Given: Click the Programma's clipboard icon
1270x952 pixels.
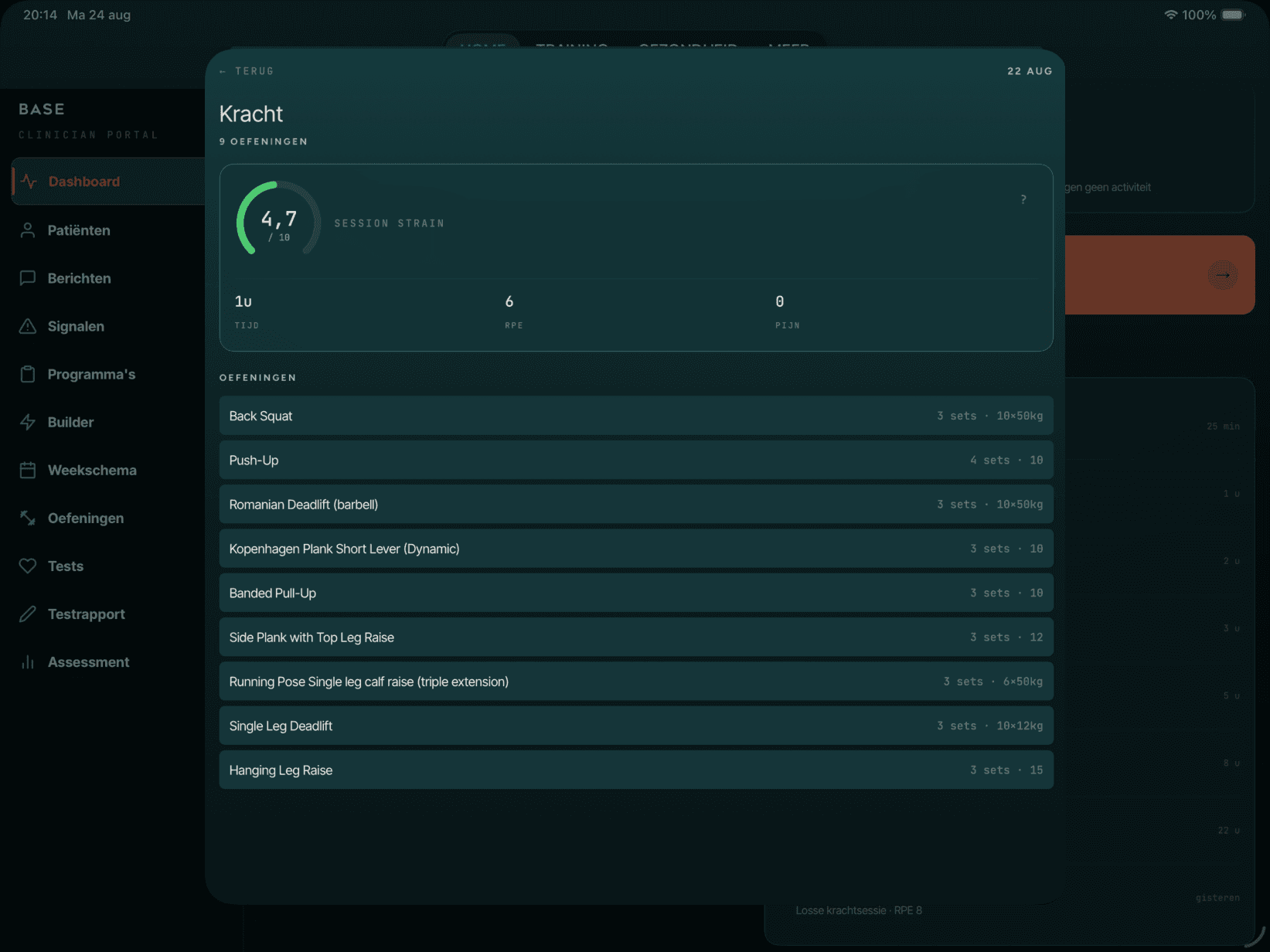Looking at the screenshot, I should point(28,374).
